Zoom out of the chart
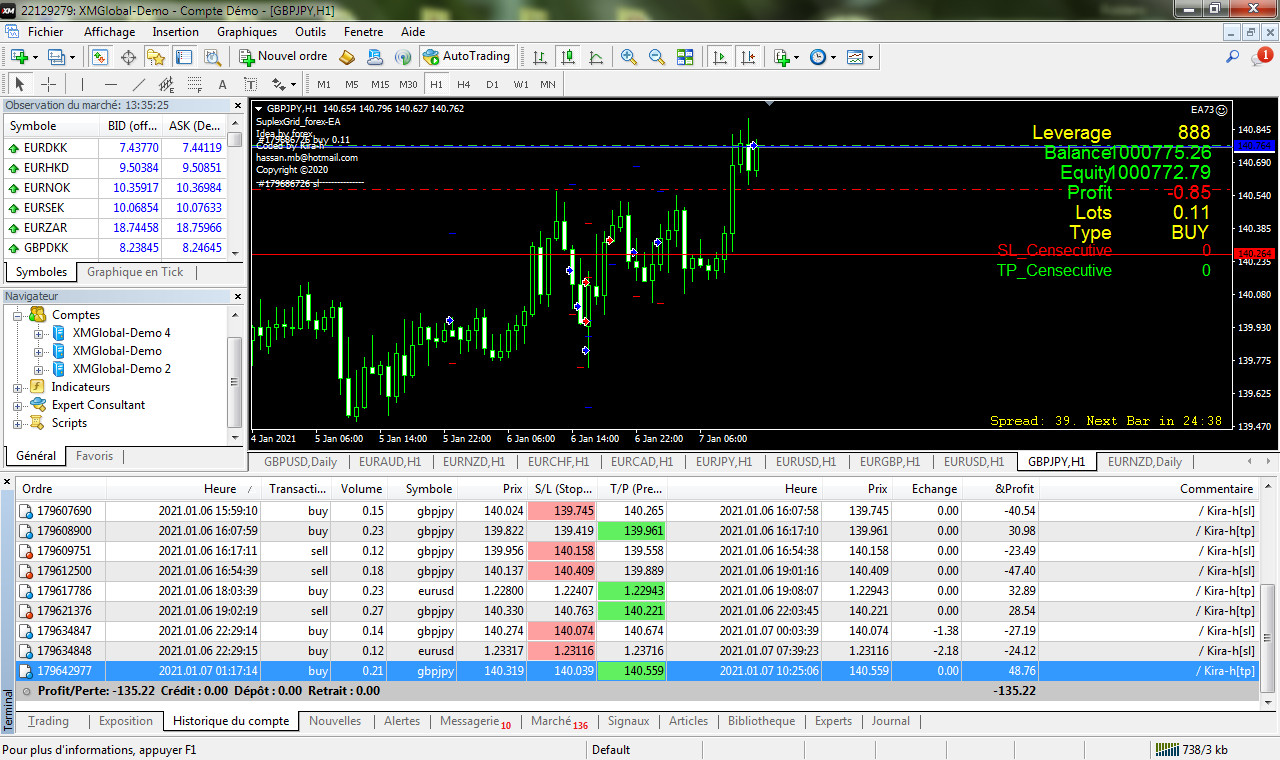Viewport: 1280px width, 760px height. (x=657, y=57)
